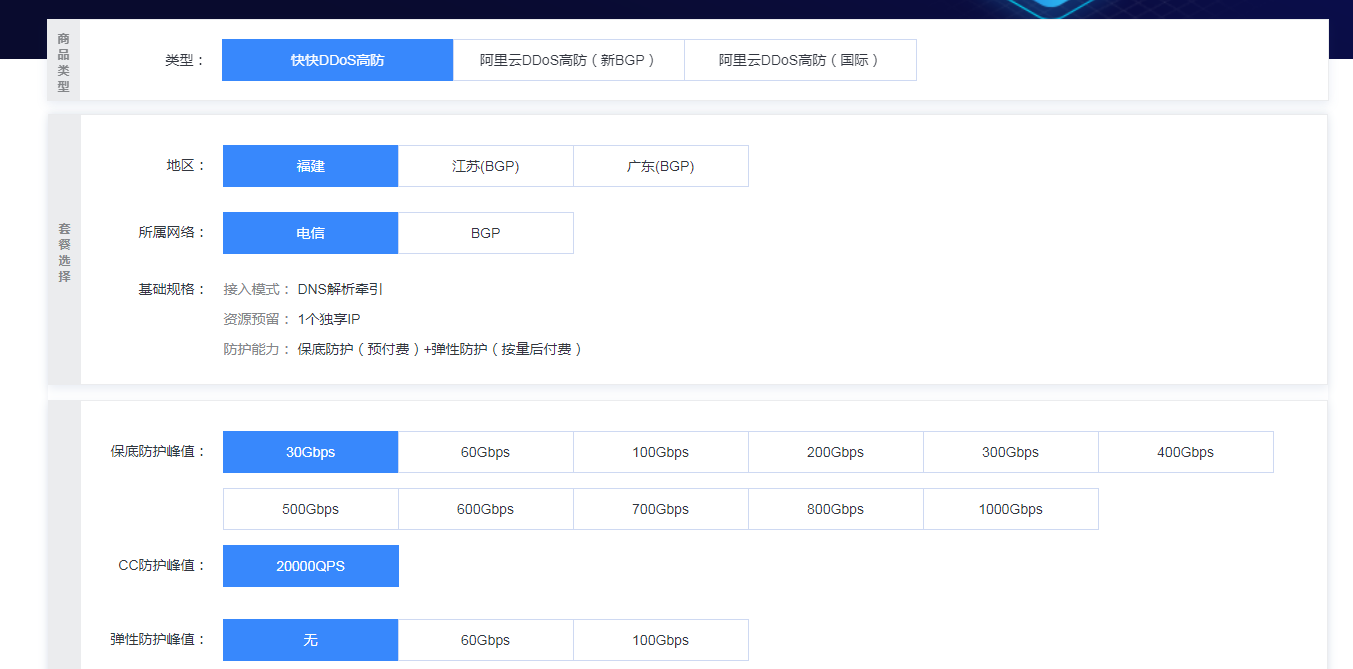This screenshot has width=1353, height=669.
Task: Click the 弹性防护峰值 field label
Action: (x=158, y=639)
